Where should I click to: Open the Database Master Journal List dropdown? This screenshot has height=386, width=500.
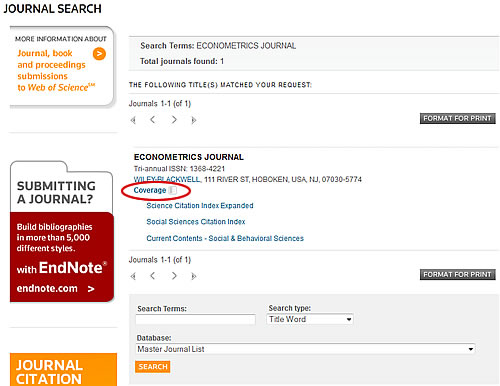tap(305, 349)
